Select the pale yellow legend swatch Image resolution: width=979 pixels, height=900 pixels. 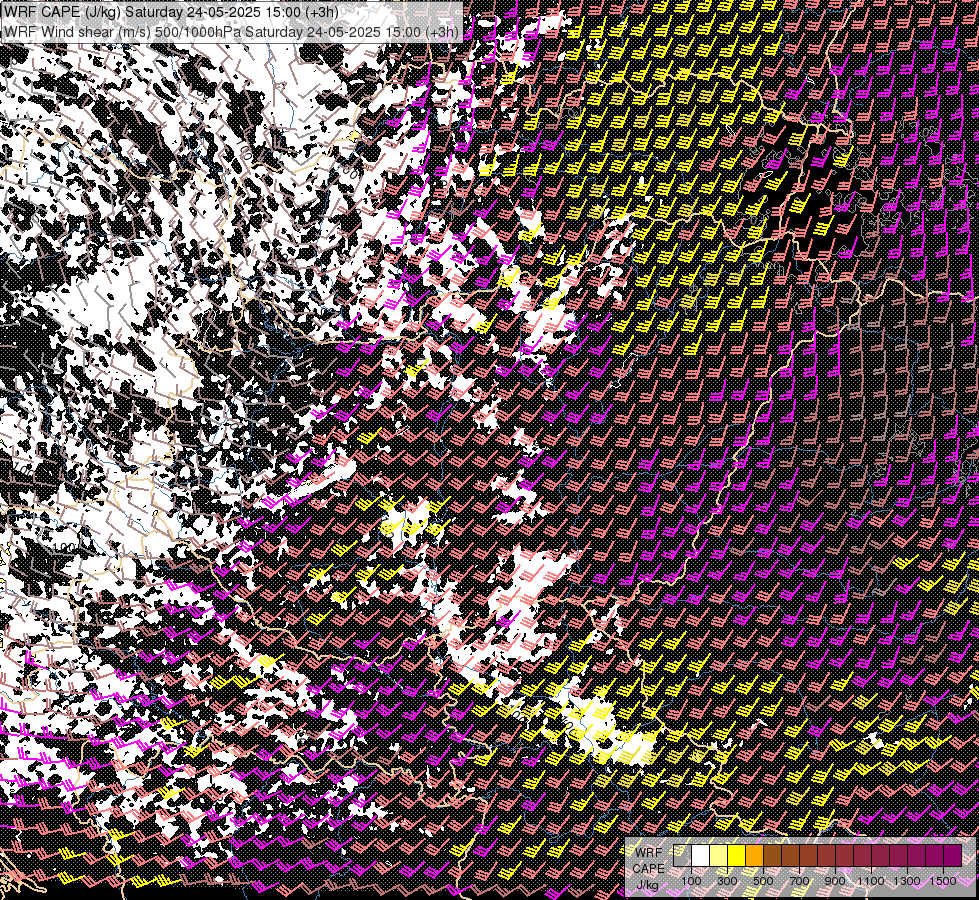719,855
